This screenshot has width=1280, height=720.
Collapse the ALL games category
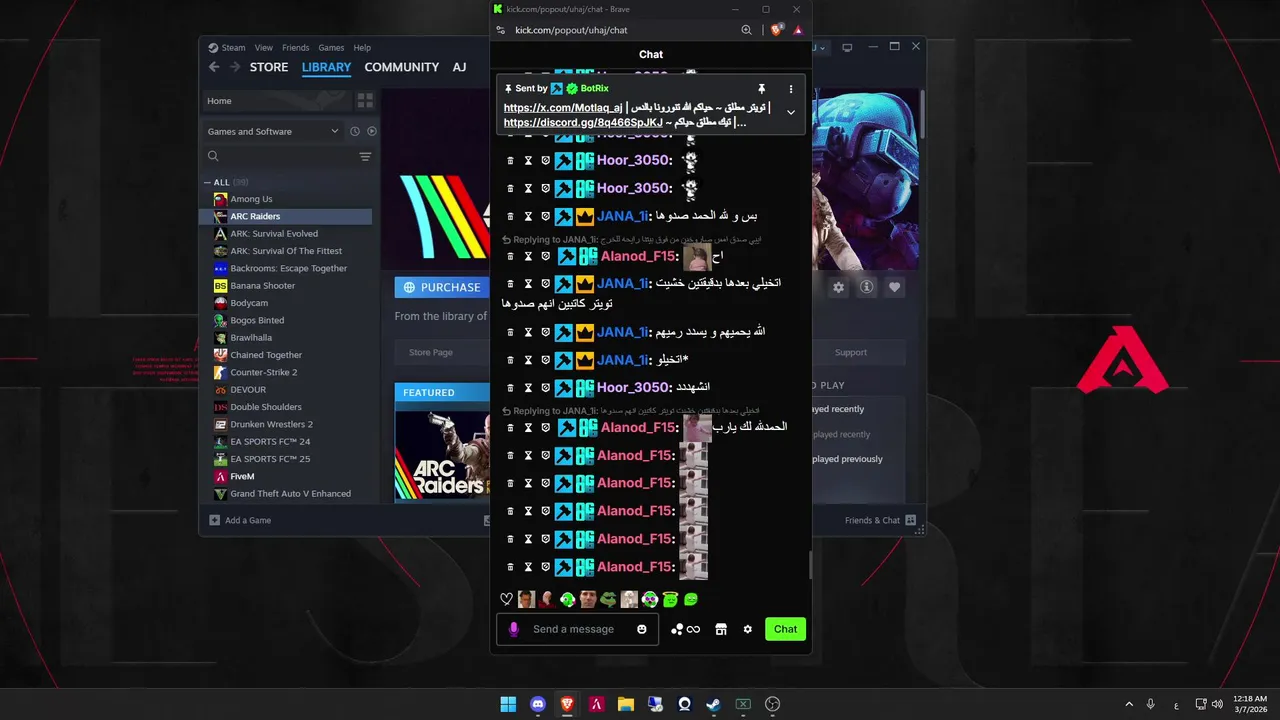coord(207,182)
